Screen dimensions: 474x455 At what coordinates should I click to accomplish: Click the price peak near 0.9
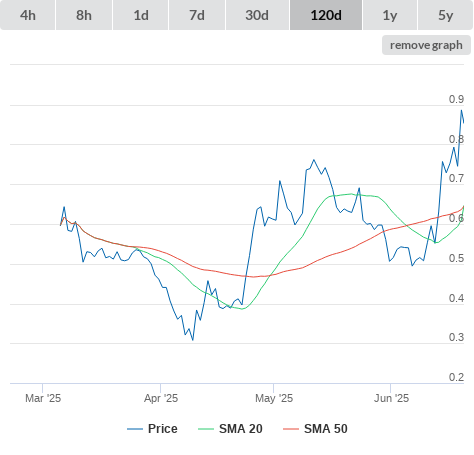[x=462, y=110]
